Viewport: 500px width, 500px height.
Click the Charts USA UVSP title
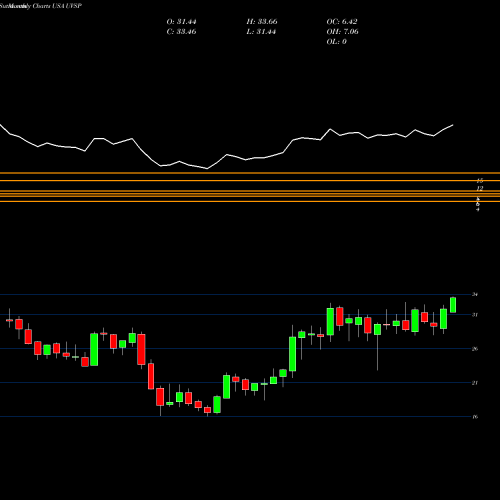(57, 6)
